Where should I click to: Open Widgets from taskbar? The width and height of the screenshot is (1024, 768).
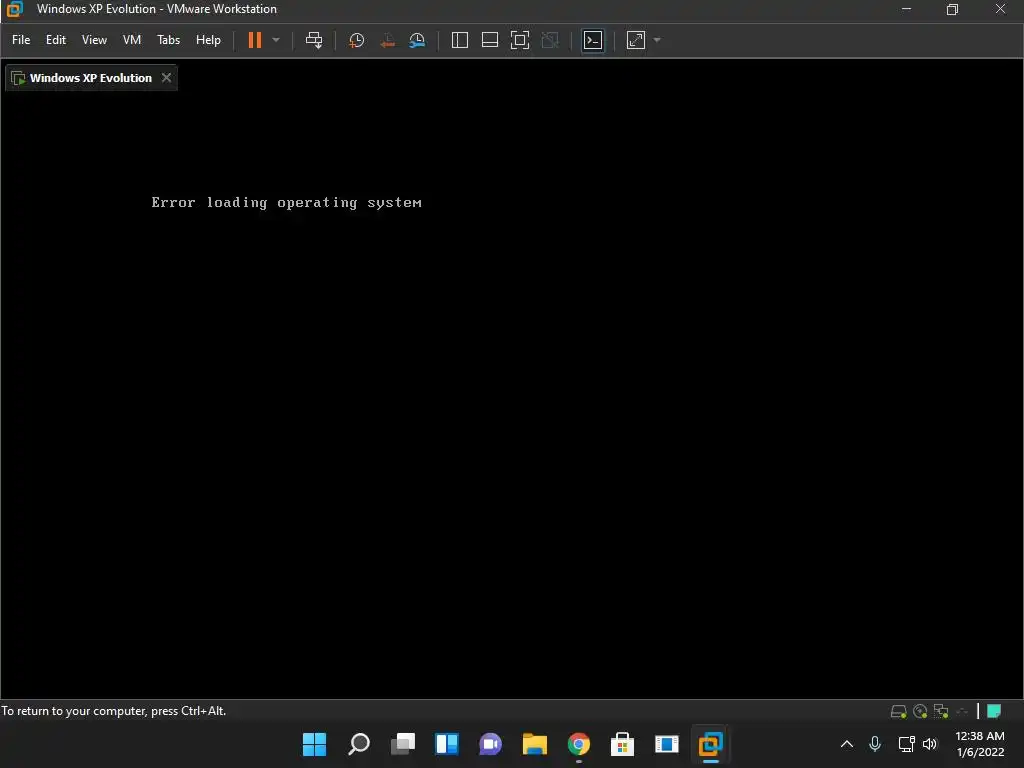[447, 744]
